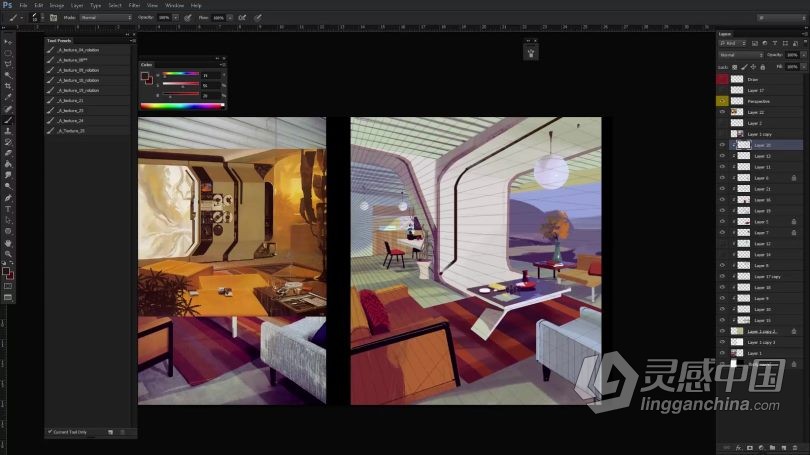810x455 pixels.
Task: Click Flow value input field
Action: click(x=218, y=18)
